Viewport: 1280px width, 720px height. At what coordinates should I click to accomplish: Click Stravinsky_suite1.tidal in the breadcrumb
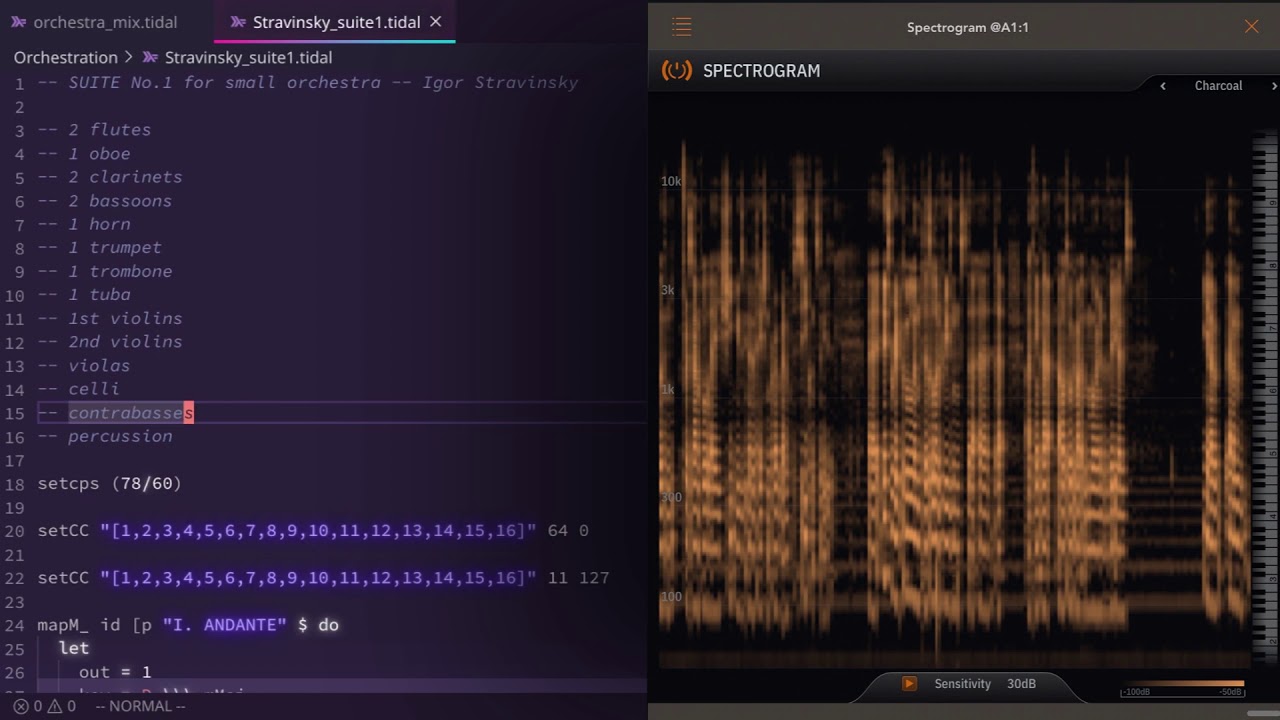click(248, 58)
